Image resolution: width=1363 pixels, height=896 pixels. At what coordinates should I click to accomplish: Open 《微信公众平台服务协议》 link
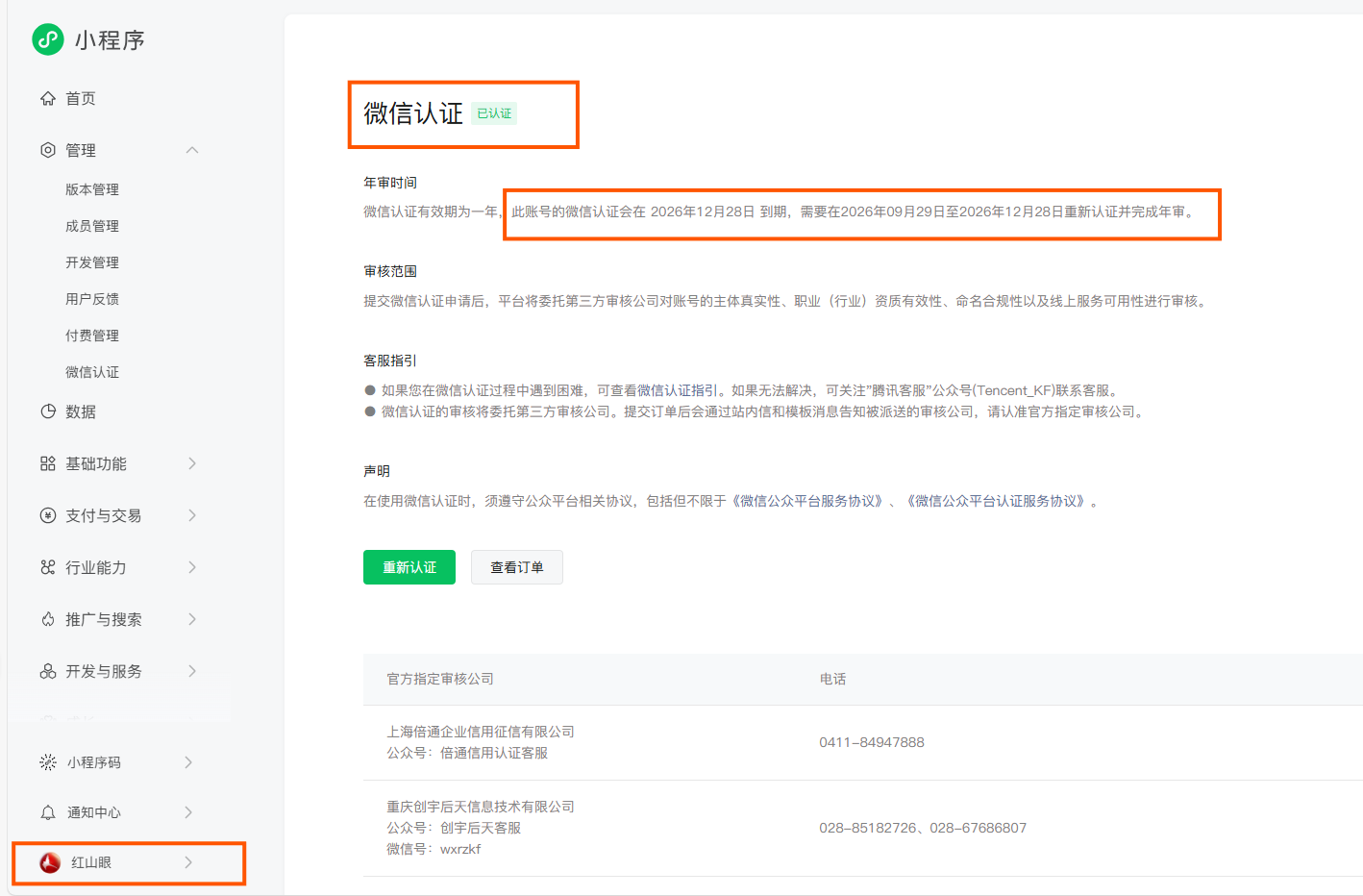click(808, 501)
